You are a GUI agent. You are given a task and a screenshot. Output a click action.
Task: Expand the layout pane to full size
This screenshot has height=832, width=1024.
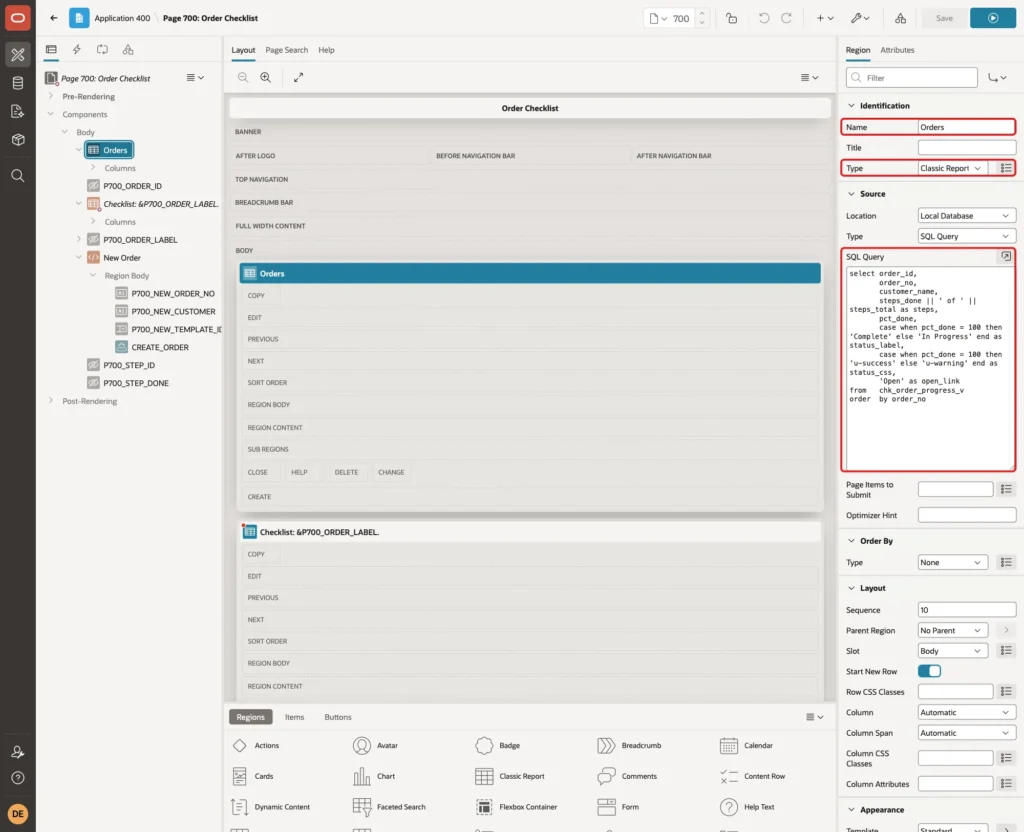tap(298, 77)
